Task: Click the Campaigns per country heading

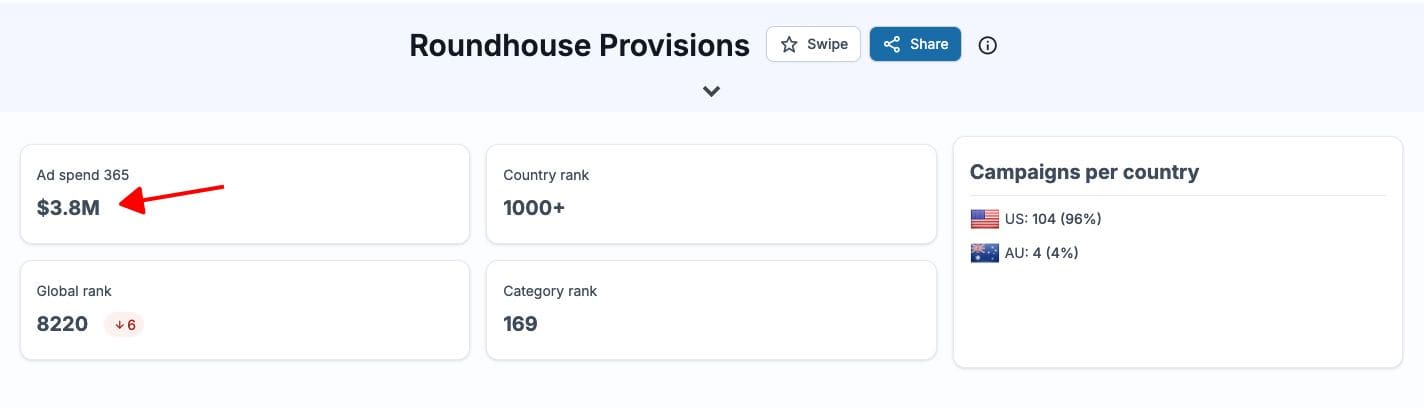Action: [1084, 172]
